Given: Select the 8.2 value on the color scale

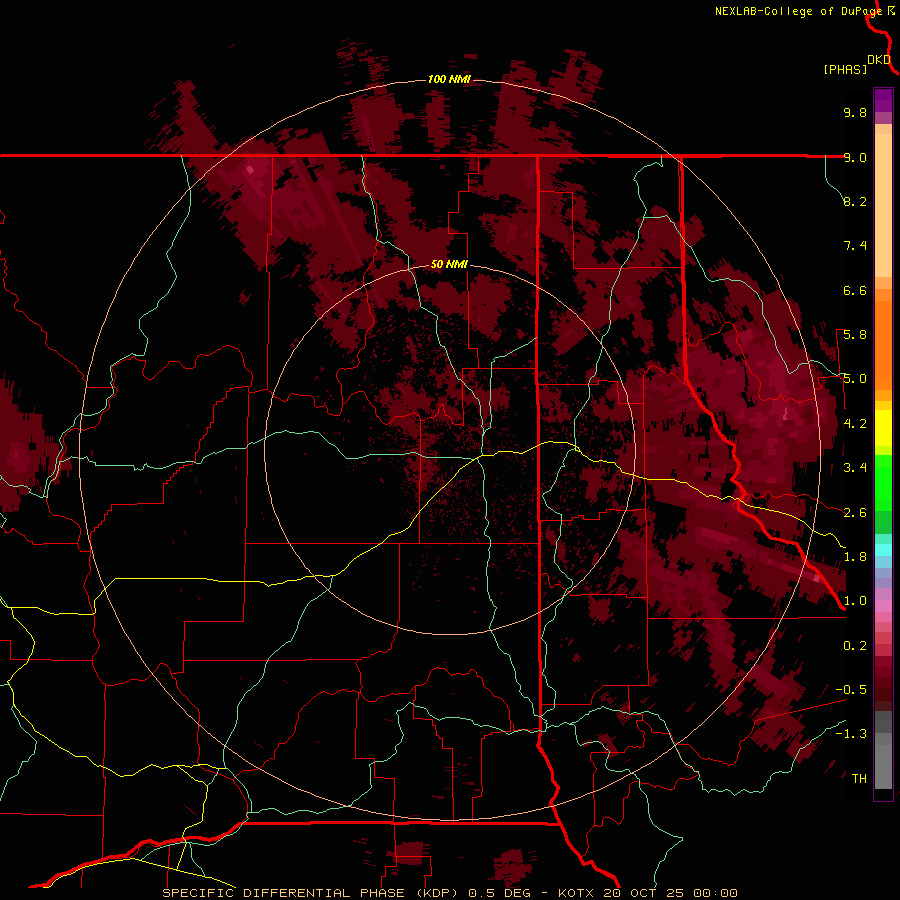Looking at the screenshot, I should click(855, 201).
